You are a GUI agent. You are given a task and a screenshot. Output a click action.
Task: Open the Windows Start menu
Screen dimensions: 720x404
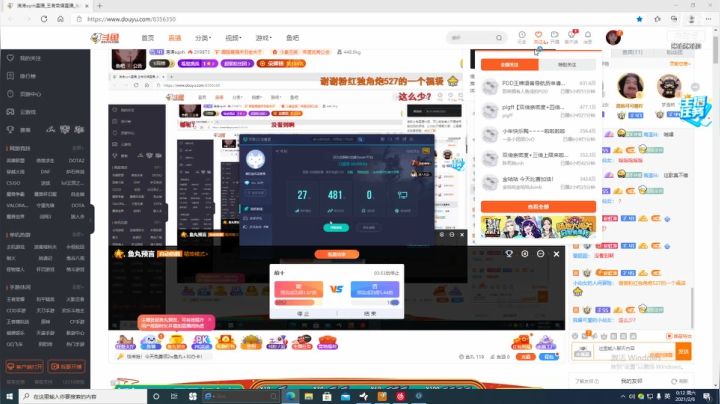[x=9, y=396]
